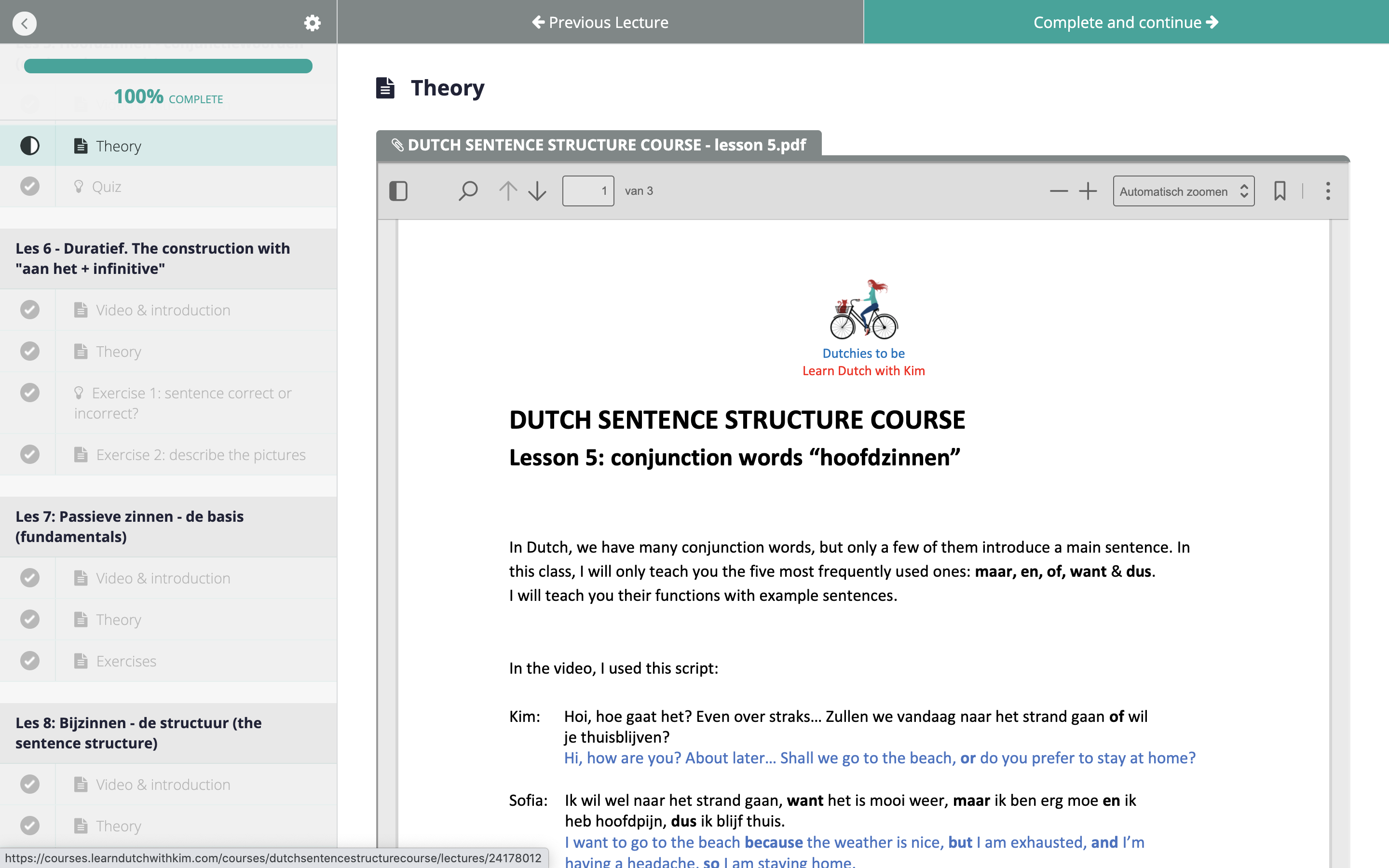The height and width of the screenshot is (868, 1389).
Task: Click the back arrow circle icon
Action: [x=24, y=23]
